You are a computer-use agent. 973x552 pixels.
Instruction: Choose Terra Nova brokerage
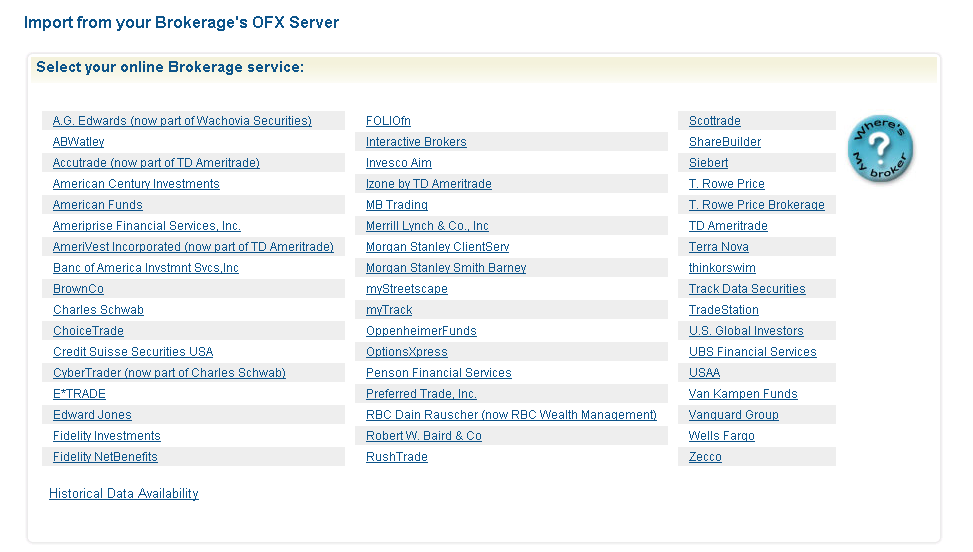pos(718,247)
